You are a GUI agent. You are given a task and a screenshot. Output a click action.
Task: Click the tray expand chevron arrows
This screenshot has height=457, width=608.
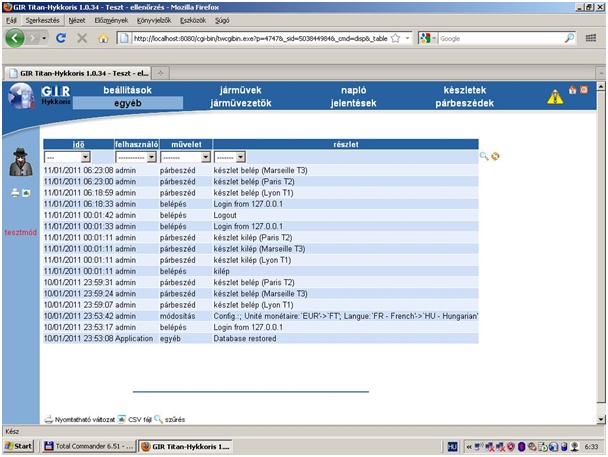[x=469, y=447]
